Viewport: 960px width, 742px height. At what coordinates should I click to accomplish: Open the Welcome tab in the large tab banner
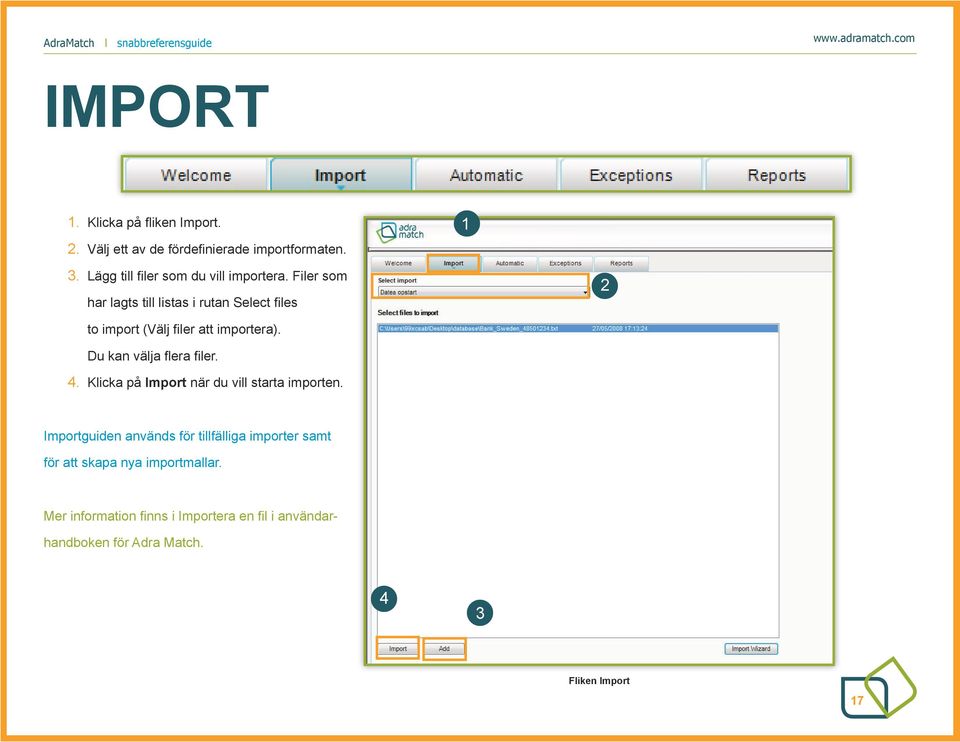tap(196, 175)
